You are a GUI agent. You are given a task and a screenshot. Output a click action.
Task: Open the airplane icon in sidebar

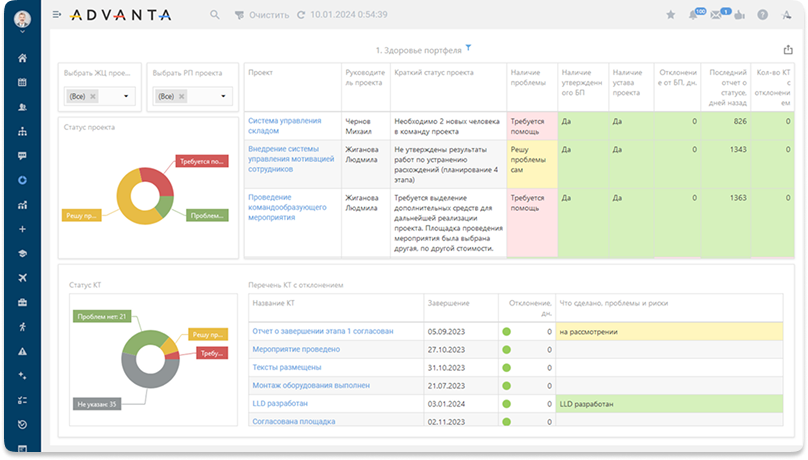tap(22, 278)
